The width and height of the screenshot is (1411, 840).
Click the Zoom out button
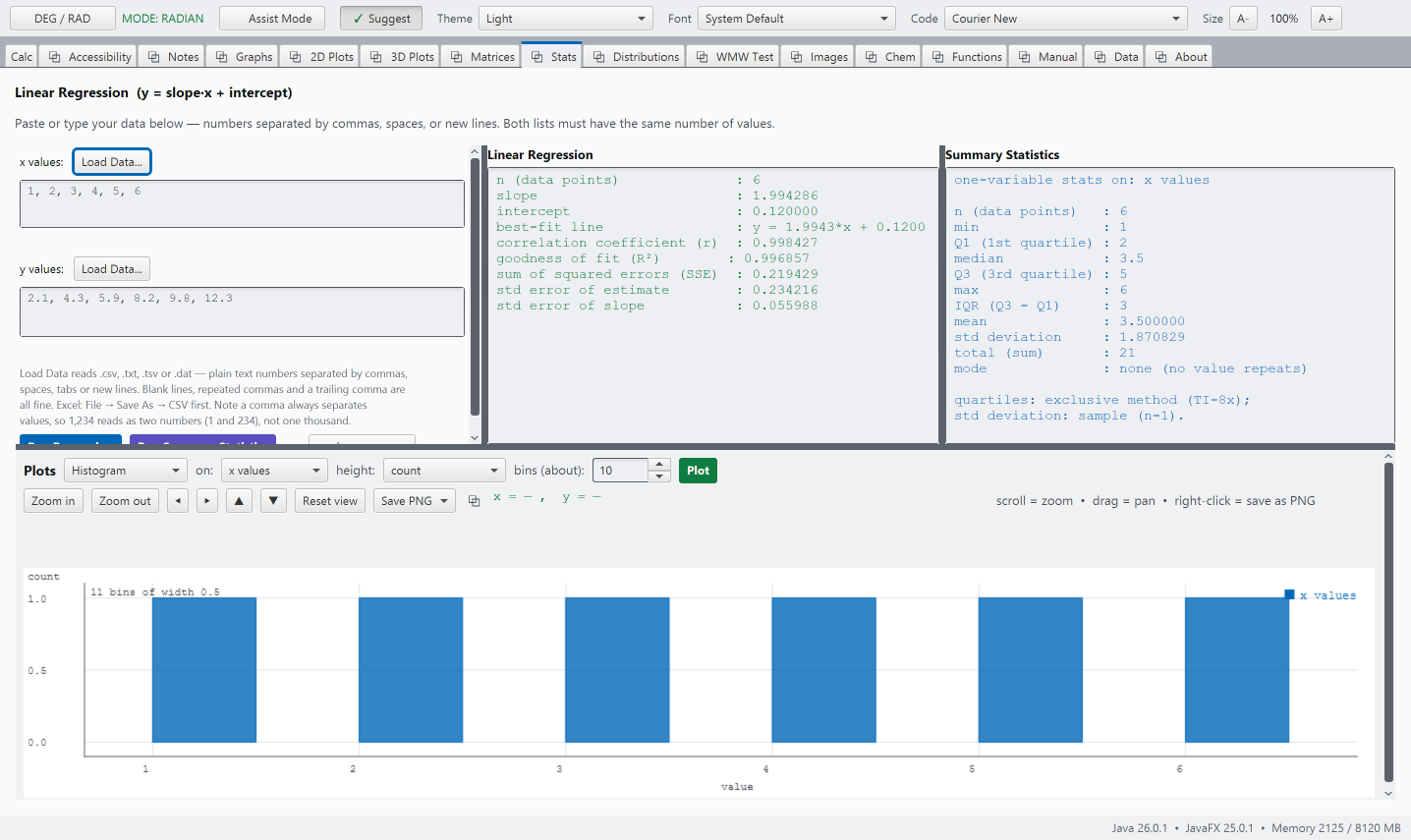click(x=125, y=501)
